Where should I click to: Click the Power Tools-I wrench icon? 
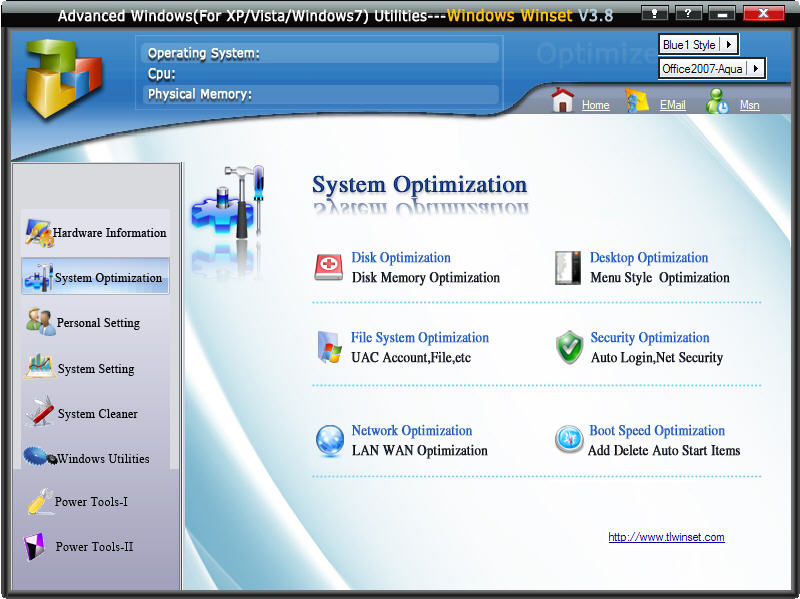click(x=40, y=502)
